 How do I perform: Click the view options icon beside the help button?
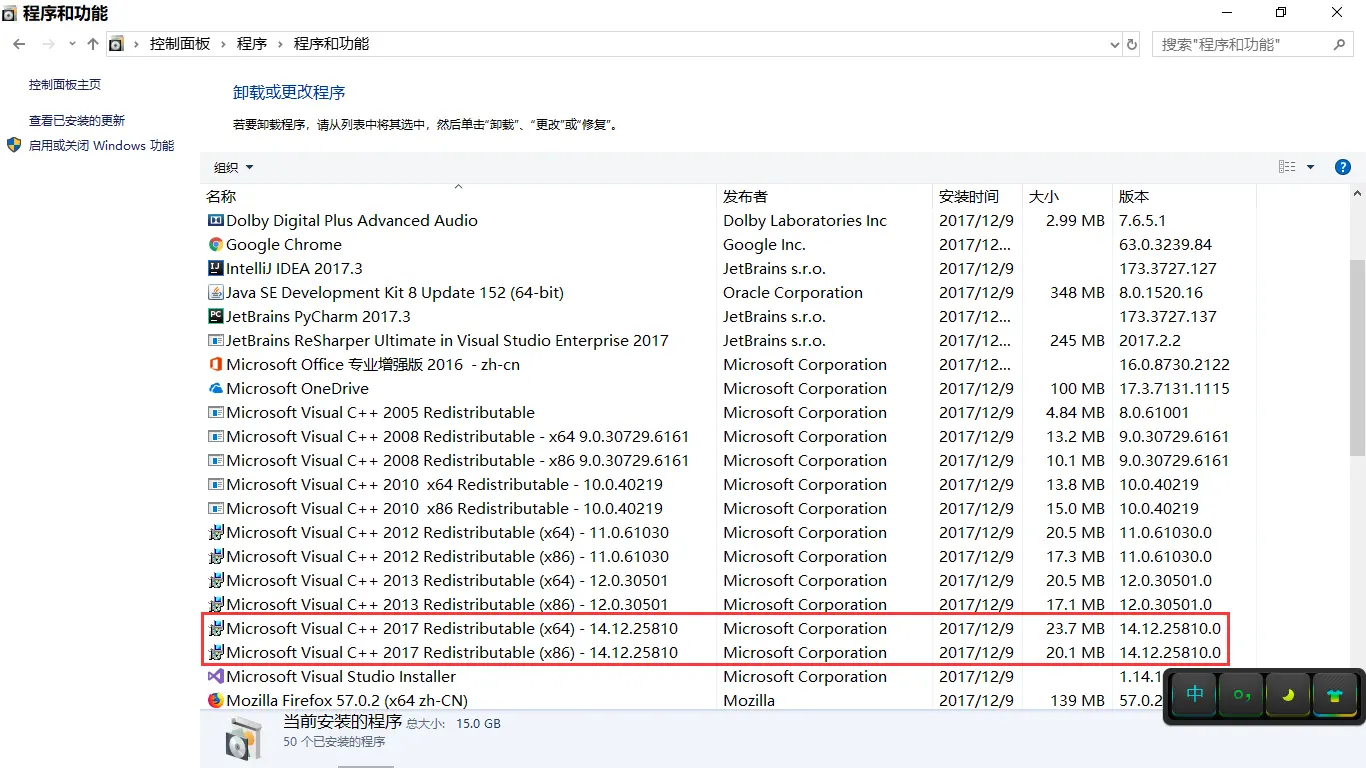[1287, 167]
